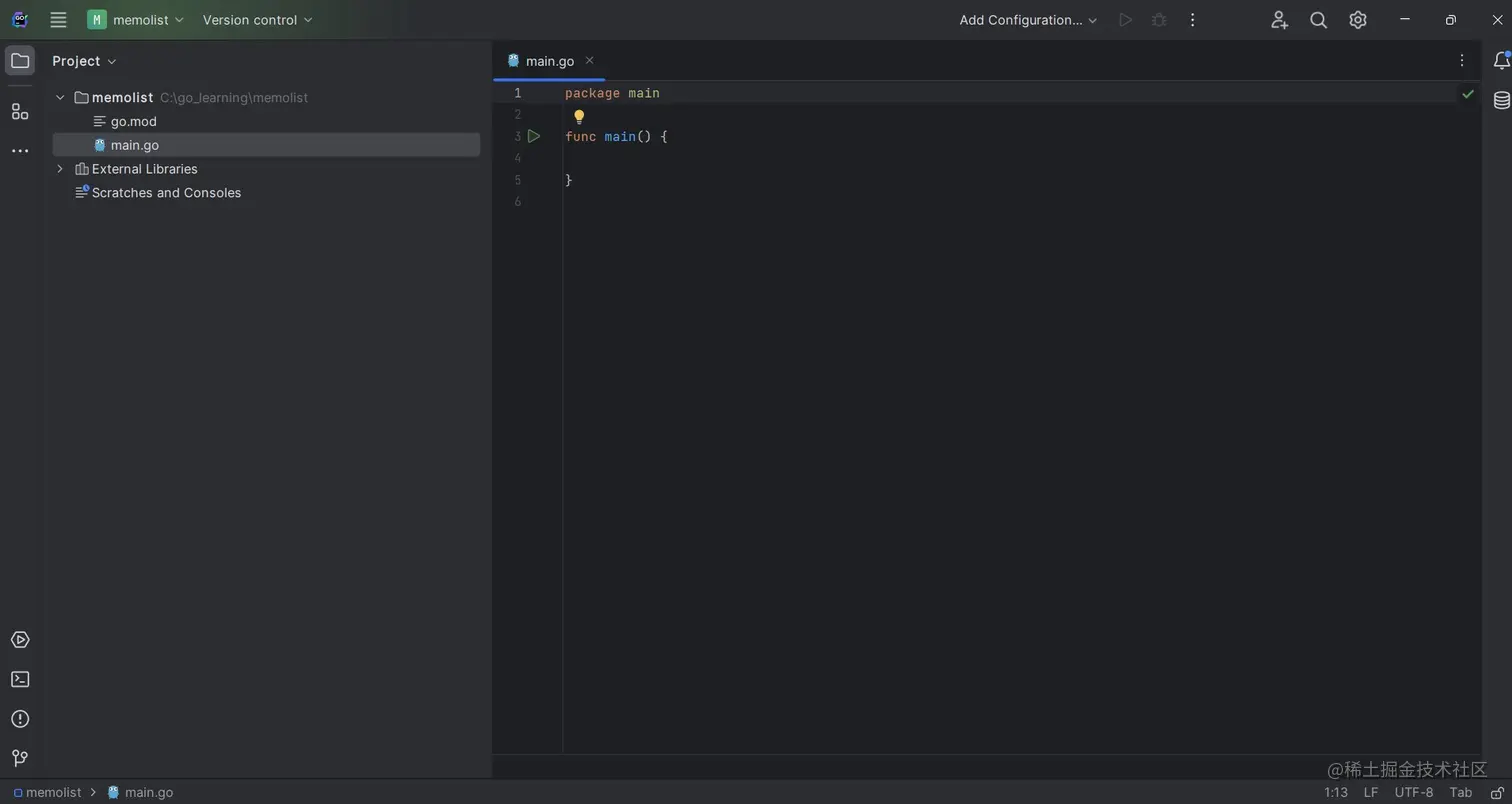Open Code With Me icon

tap(1279, 20)
